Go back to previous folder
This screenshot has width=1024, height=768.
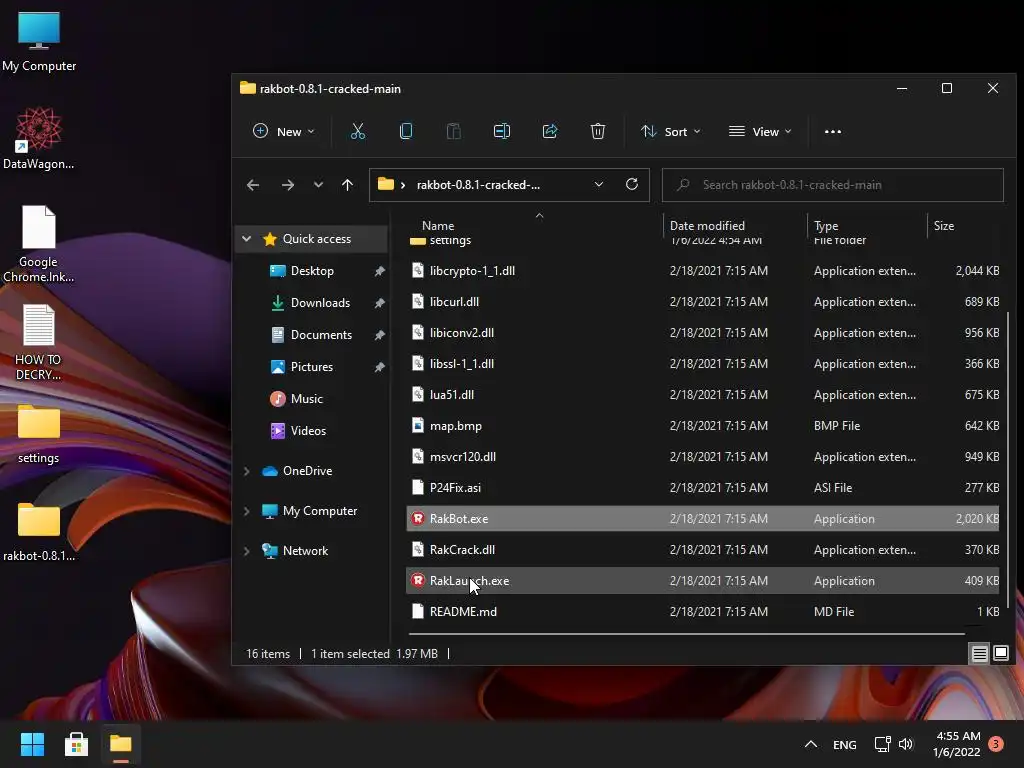[253, 185]
